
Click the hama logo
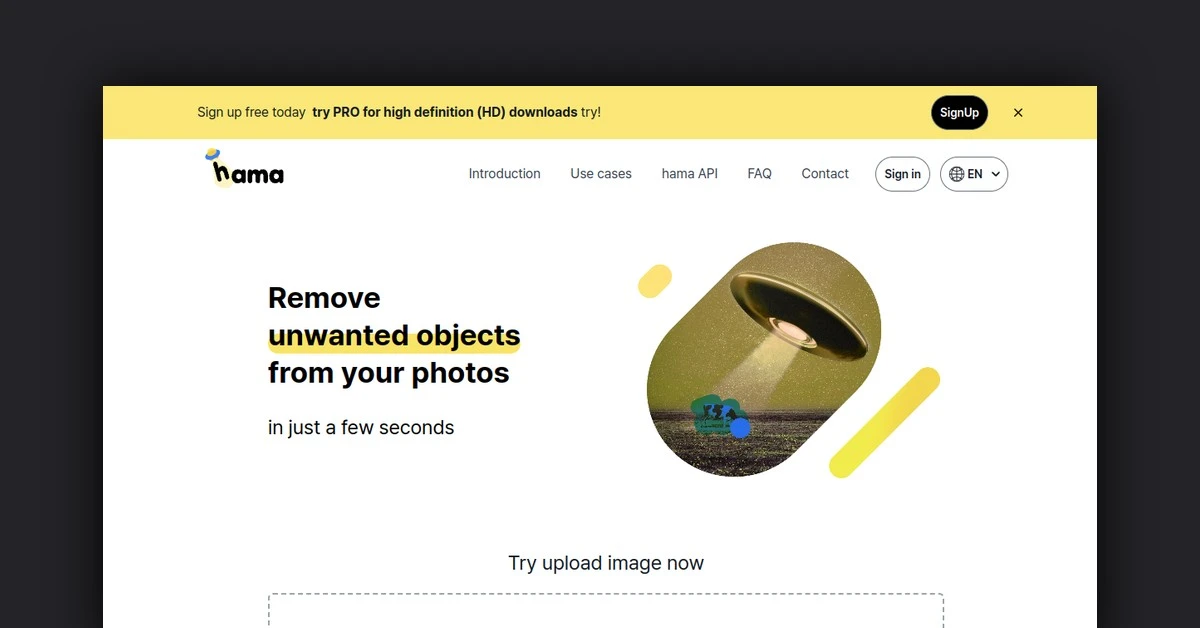[x=244, y=169]
